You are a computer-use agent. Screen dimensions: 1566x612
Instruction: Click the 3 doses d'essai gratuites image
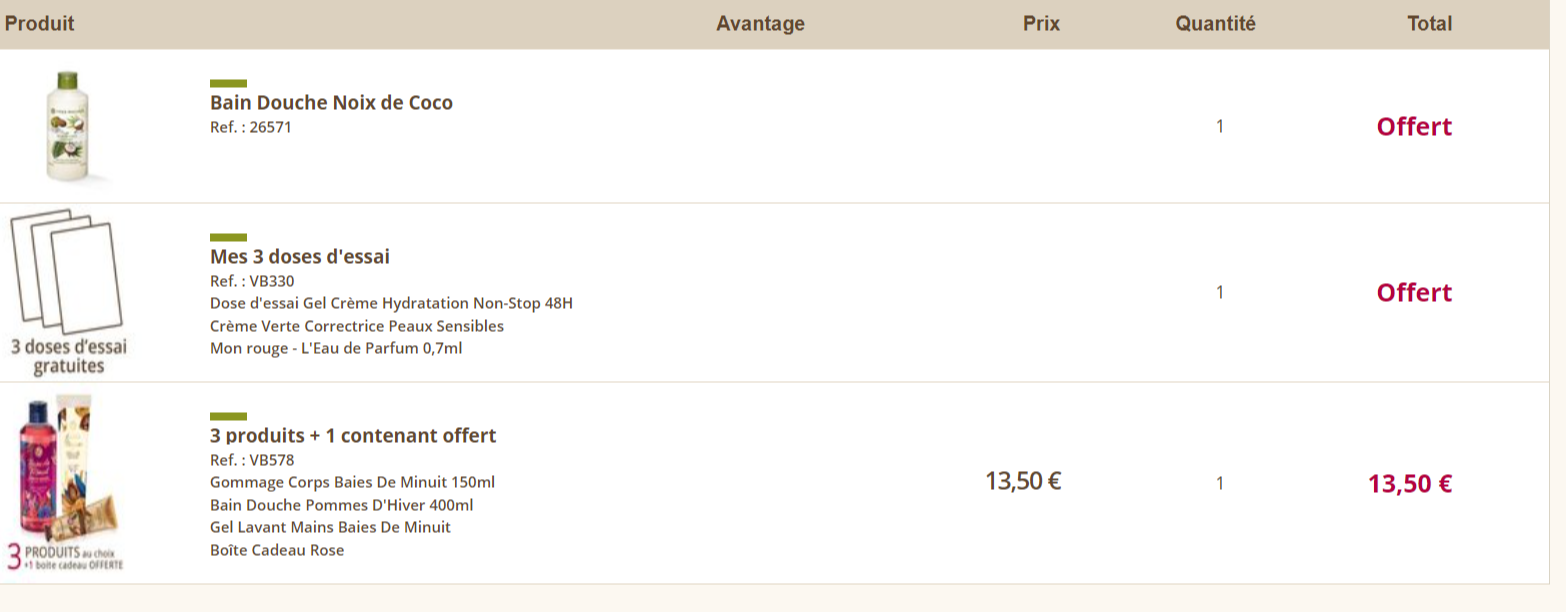click(68, 292)
